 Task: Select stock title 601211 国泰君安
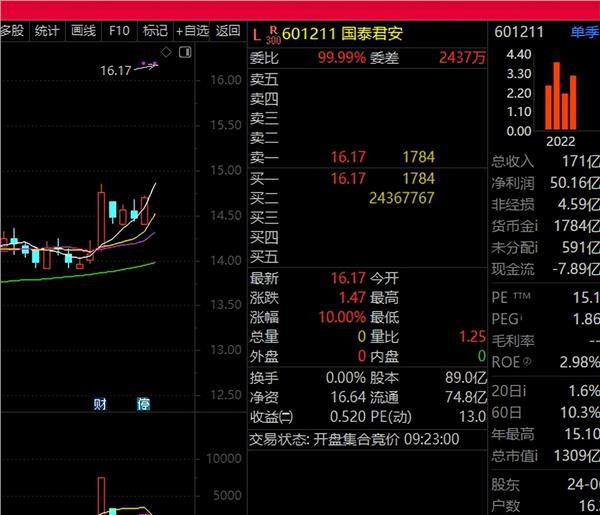pyautogui.click(x=342, y=34)
